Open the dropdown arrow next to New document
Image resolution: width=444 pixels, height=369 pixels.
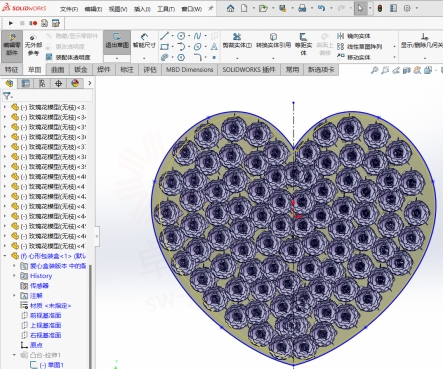[x=254, y=8]
